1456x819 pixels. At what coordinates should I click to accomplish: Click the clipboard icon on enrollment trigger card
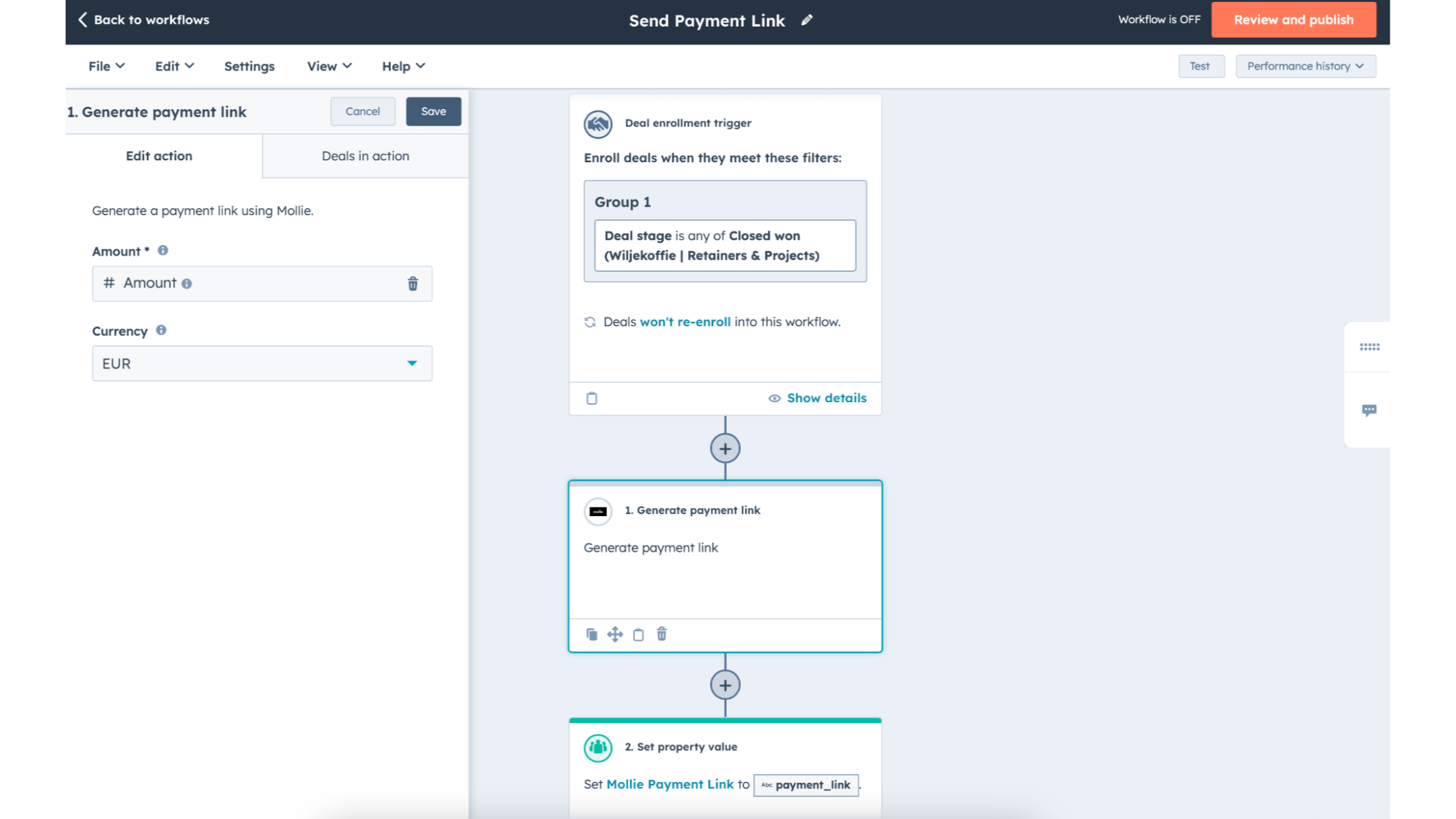click(592, 398)
